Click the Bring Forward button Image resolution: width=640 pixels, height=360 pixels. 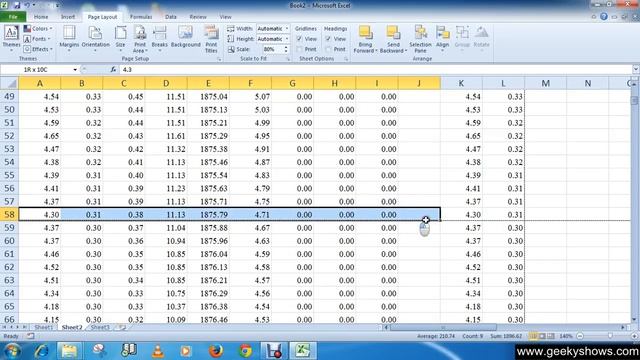[365, 39]
